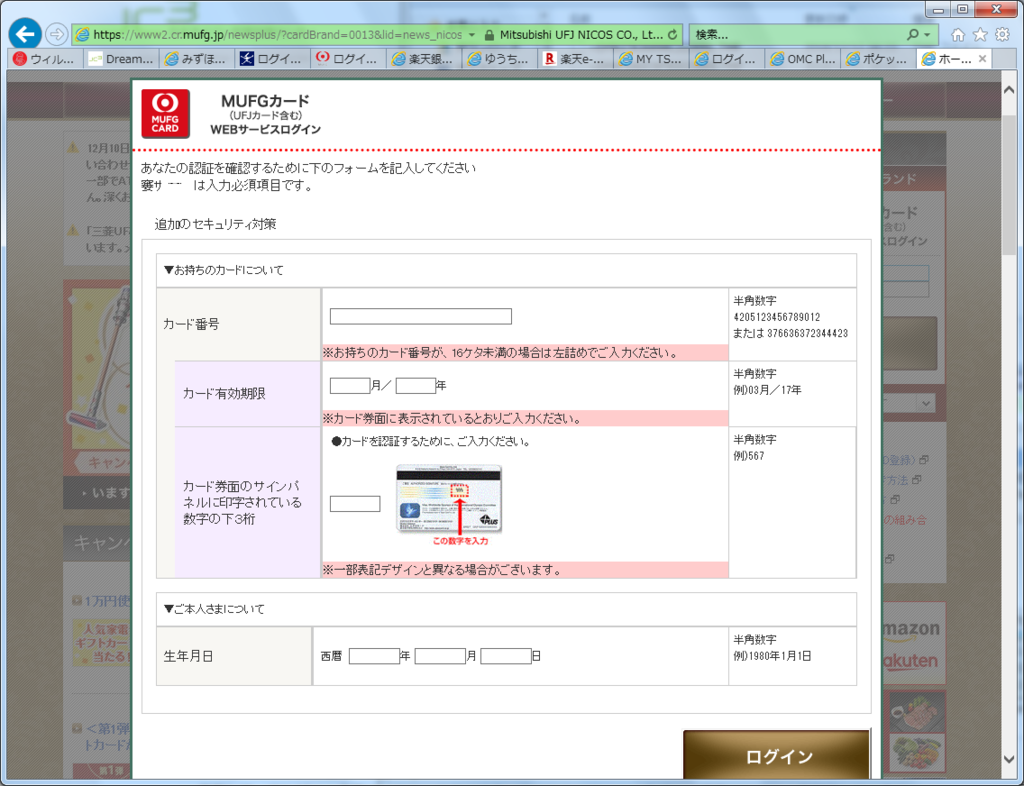Screen dimensions: 1024x786
Task: Switch to the OMC Pl... tab
Action: click(803, 59)
